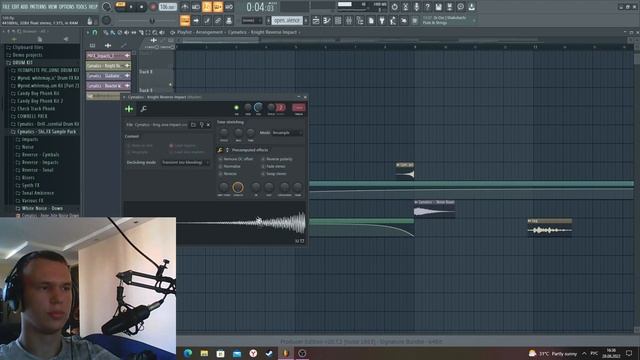Click the link/chain toolbar icon
This screenshot has height=360, width=640.
pos(218,20)
